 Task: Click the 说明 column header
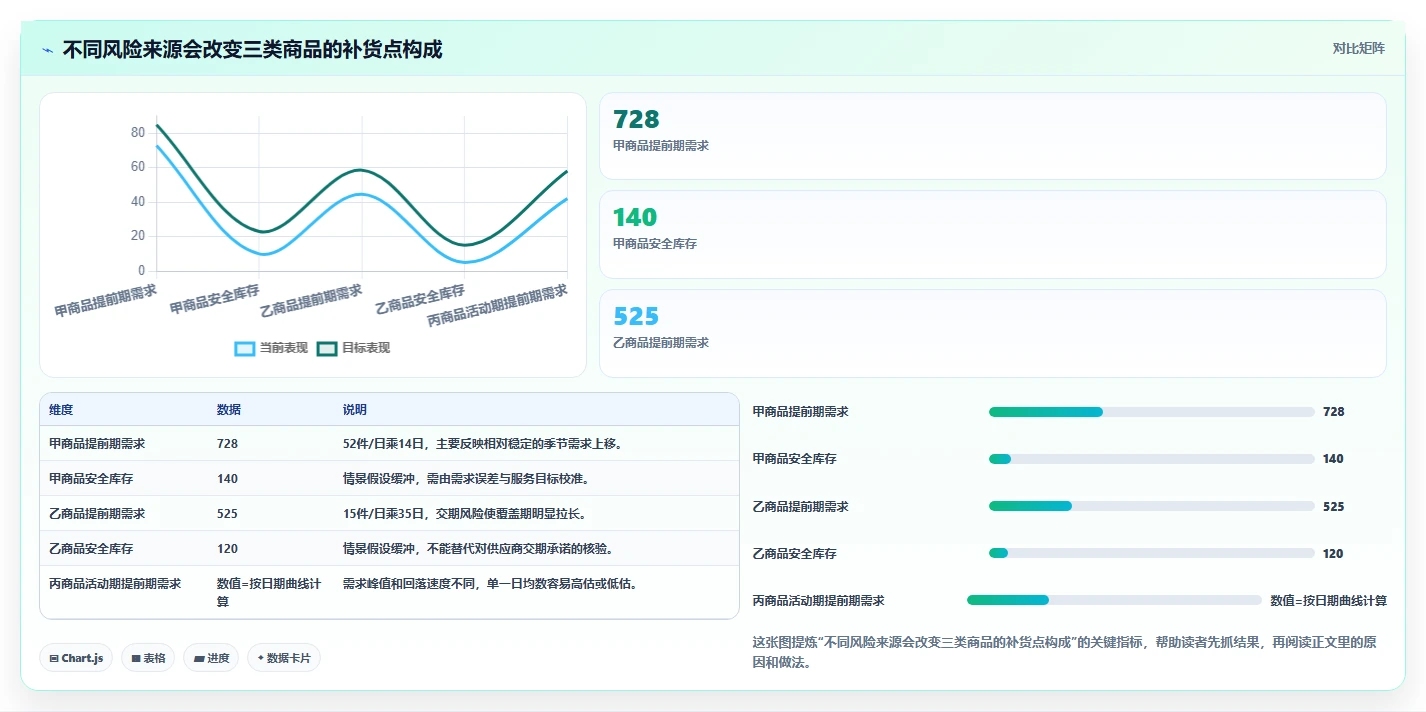pyautogui.click(x=355, y=410)
